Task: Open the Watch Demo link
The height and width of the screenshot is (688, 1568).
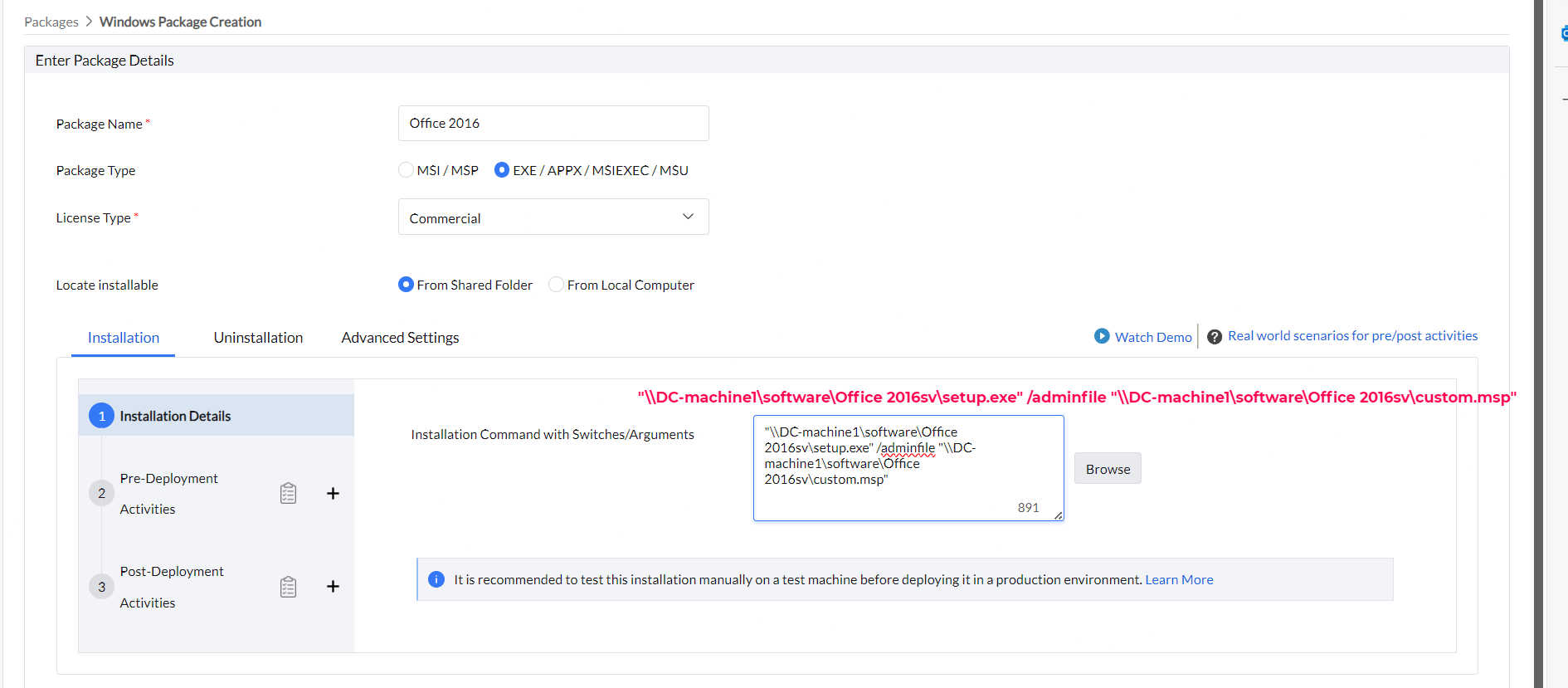Action: 1153,337
